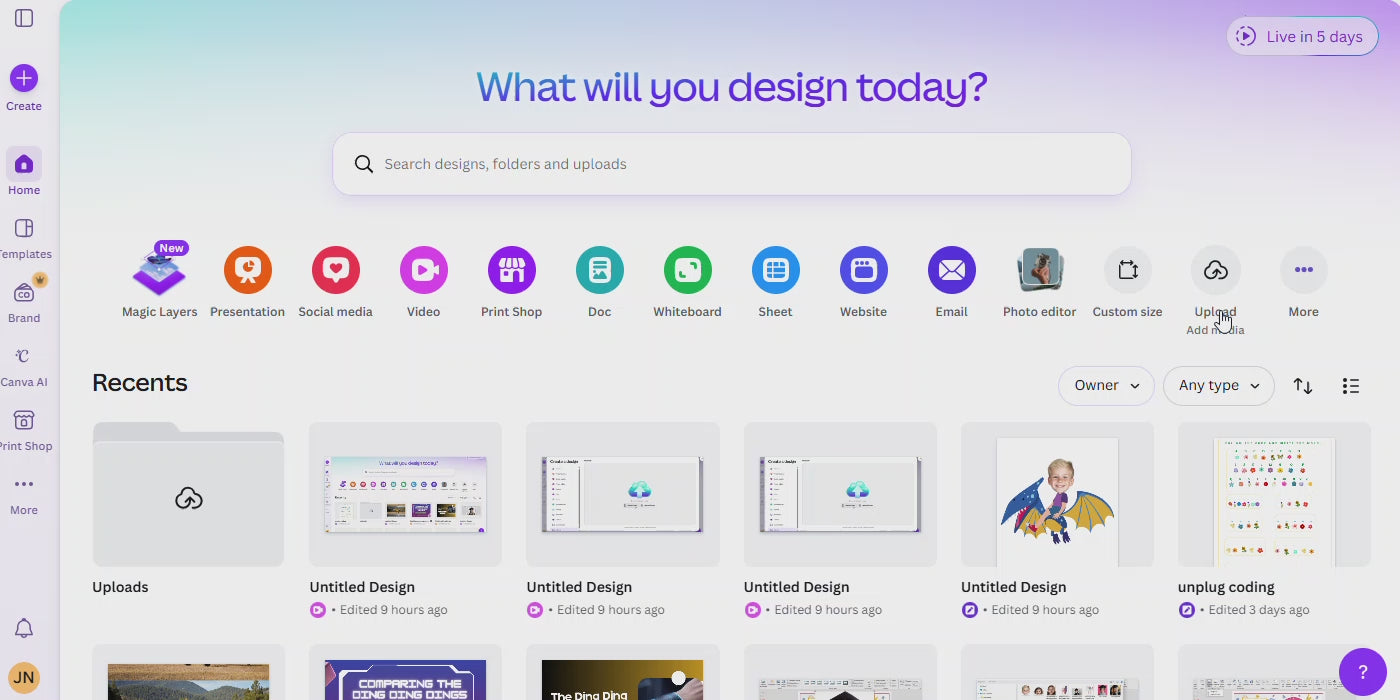Image resolution: width=1400 pixels, height=700 pixels.
Task: Toggle the sort order of recents
Action: (x=1302, y=386)
